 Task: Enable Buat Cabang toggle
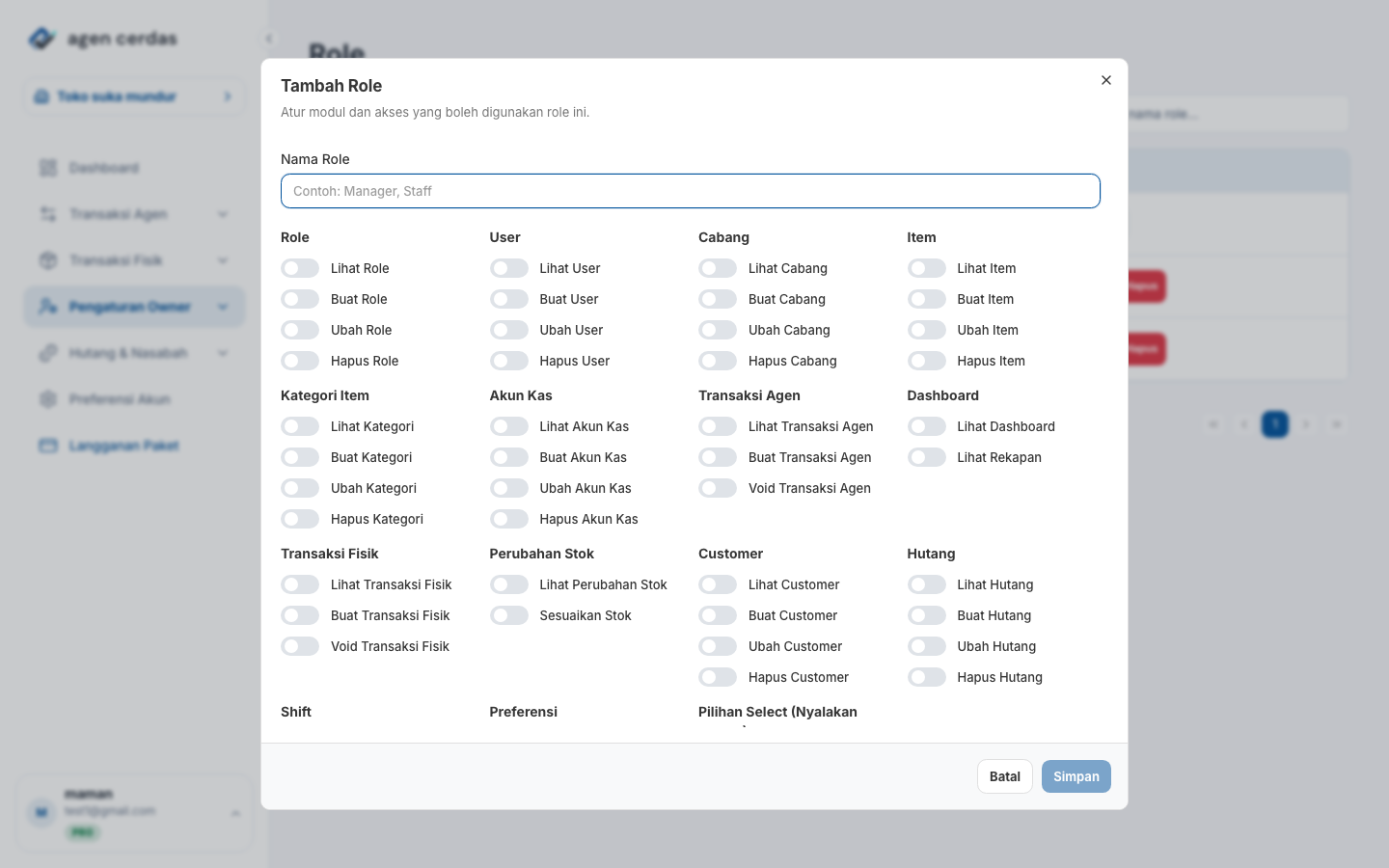click(x=718, y=299)
